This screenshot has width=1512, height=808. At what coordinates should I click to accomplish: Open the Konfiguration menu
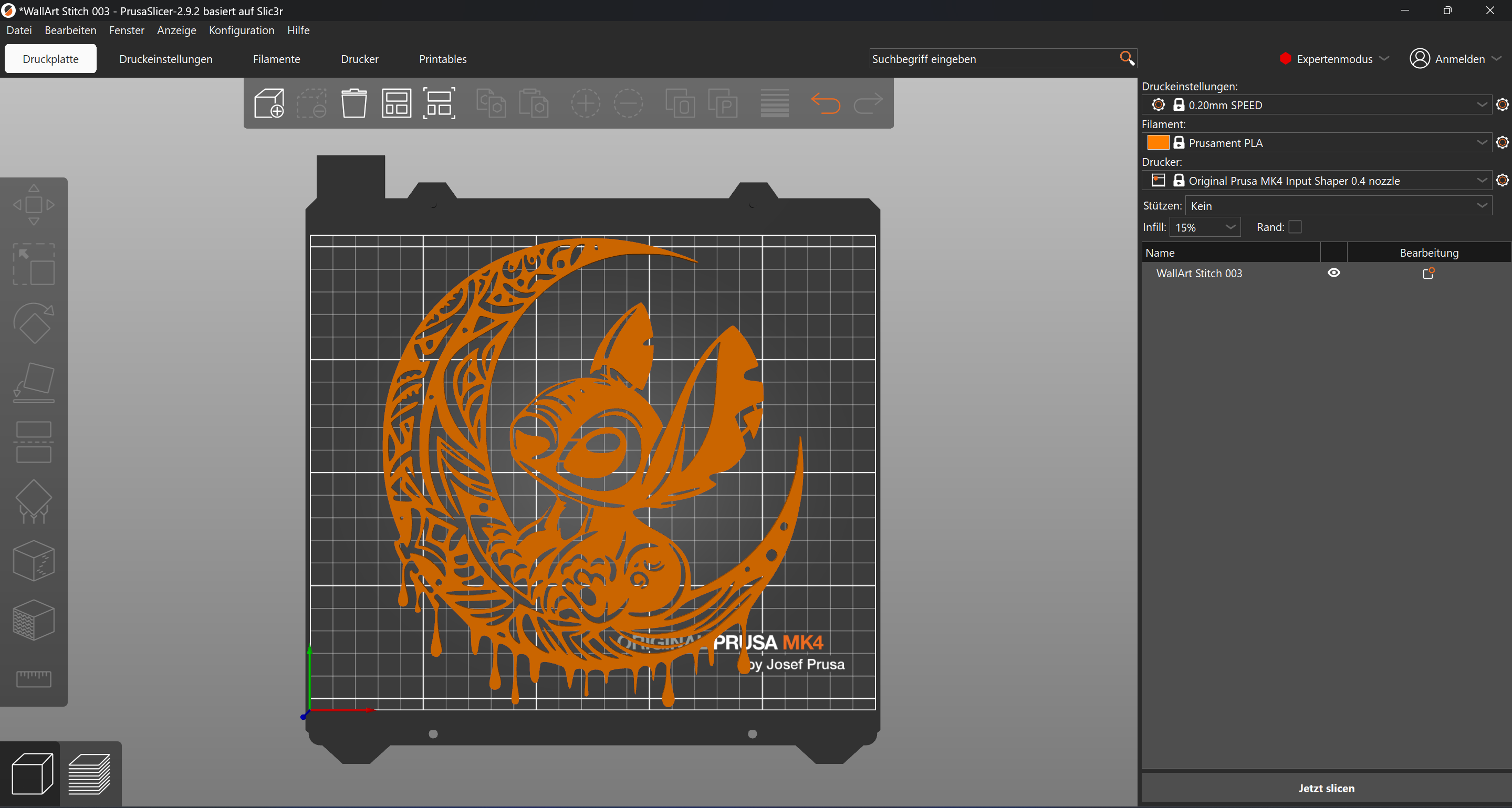[x=241, y=30]
